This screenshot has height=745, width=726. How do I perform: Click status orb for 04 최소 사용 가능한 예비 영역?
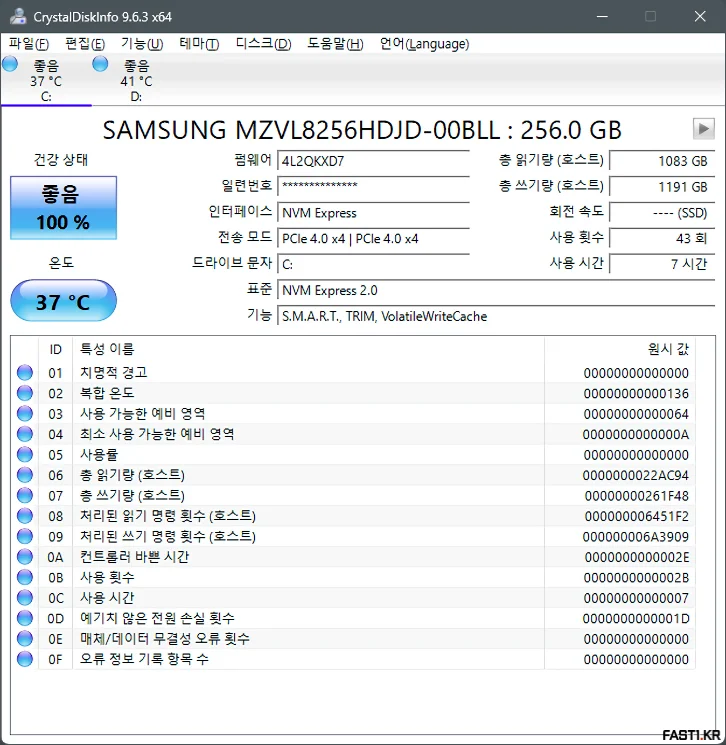point(25,434)
